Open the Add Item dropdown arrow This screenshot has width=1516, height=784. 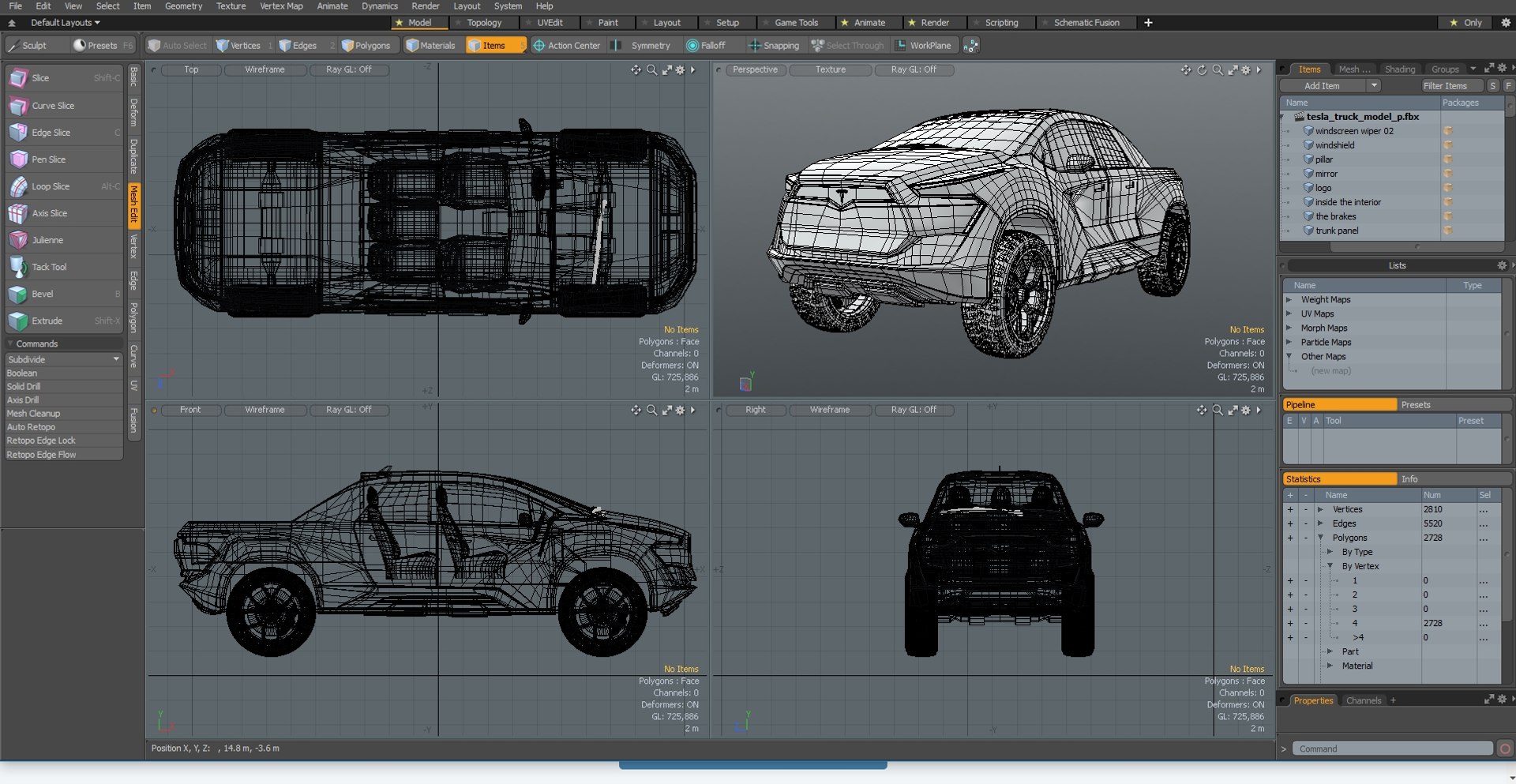1374,86
